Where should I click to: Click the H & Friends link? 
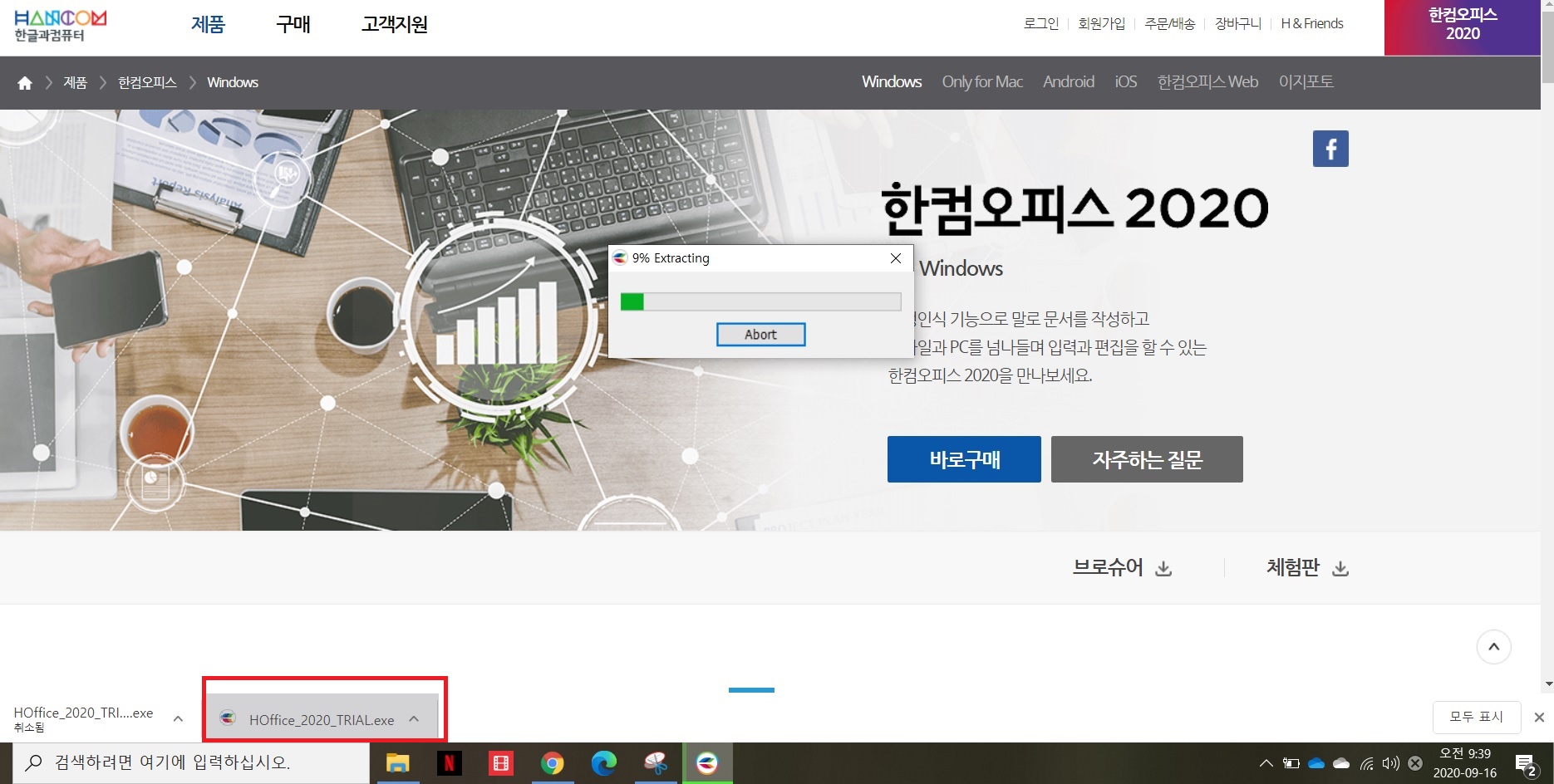1312,23
